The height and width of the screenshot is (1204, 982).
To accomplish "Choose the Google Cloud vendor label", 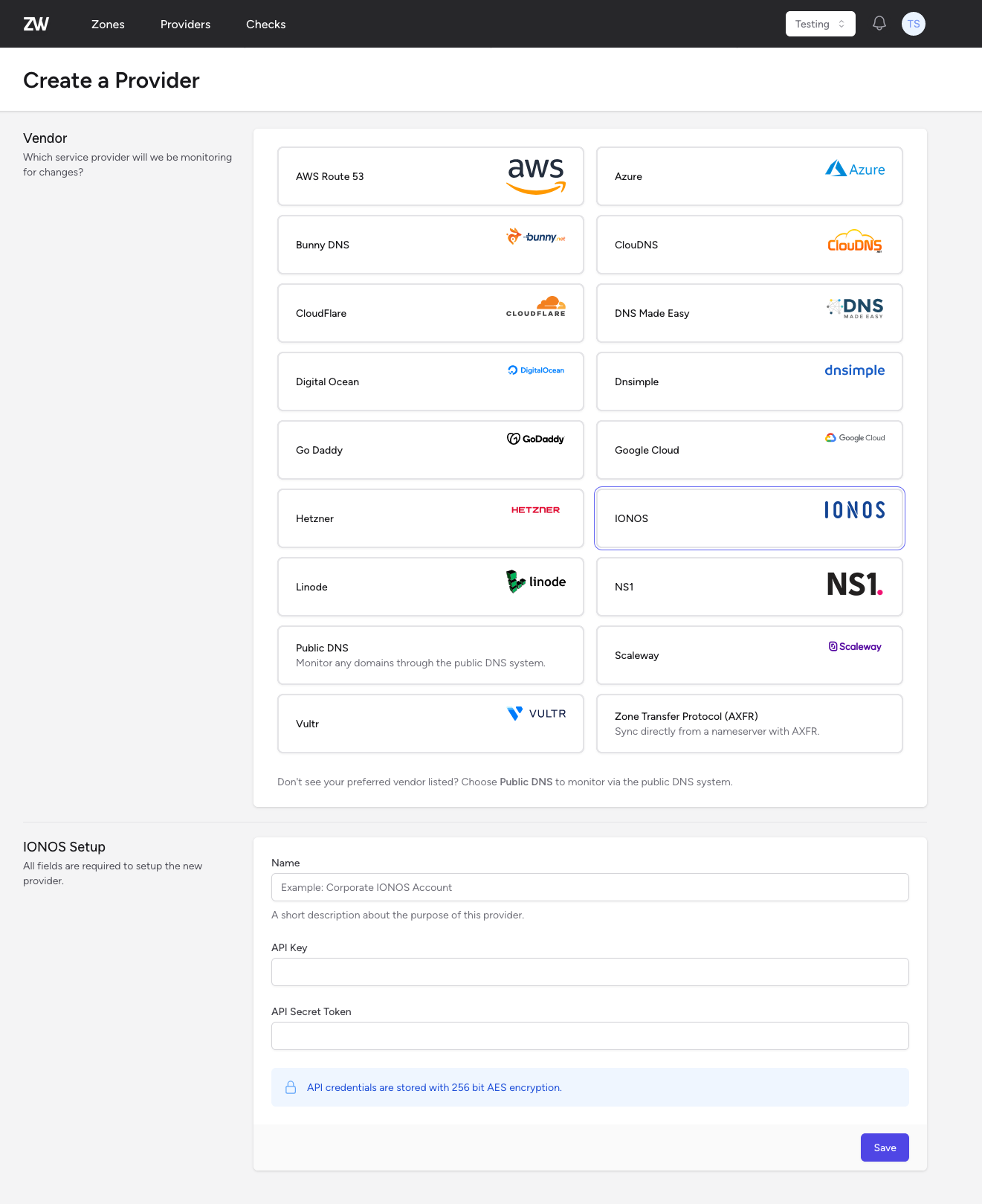I will point(647,450).
